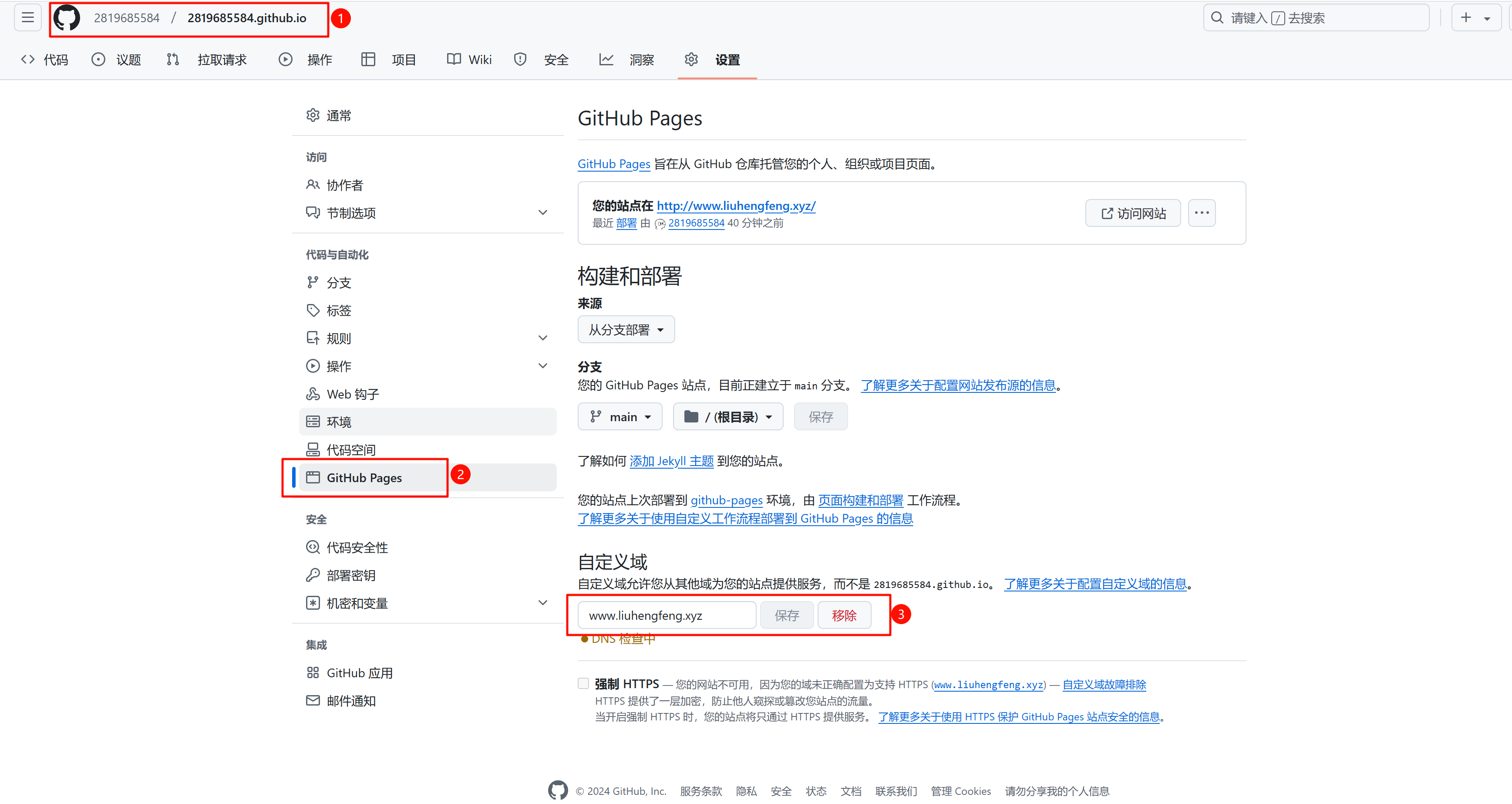The image size is (1512, 804).
Task: Enable the 强制 HTTPS checkbox
Action: click(583, 683)
